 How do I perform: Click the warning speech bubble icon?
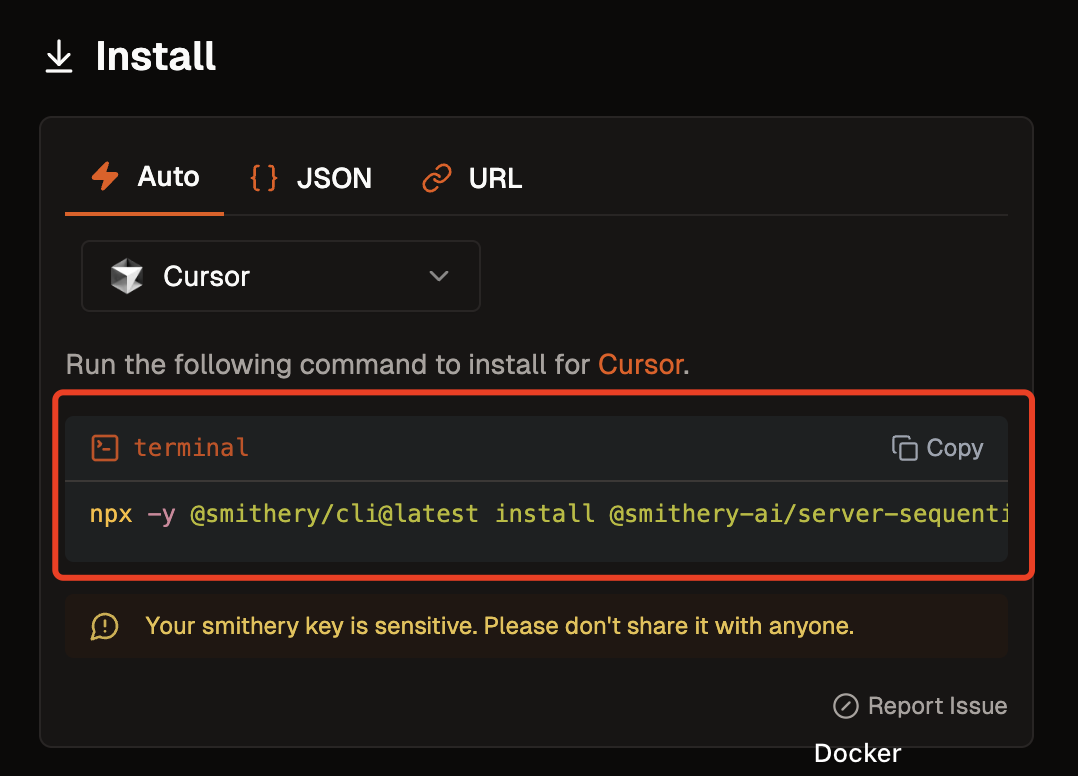point(104,627)
